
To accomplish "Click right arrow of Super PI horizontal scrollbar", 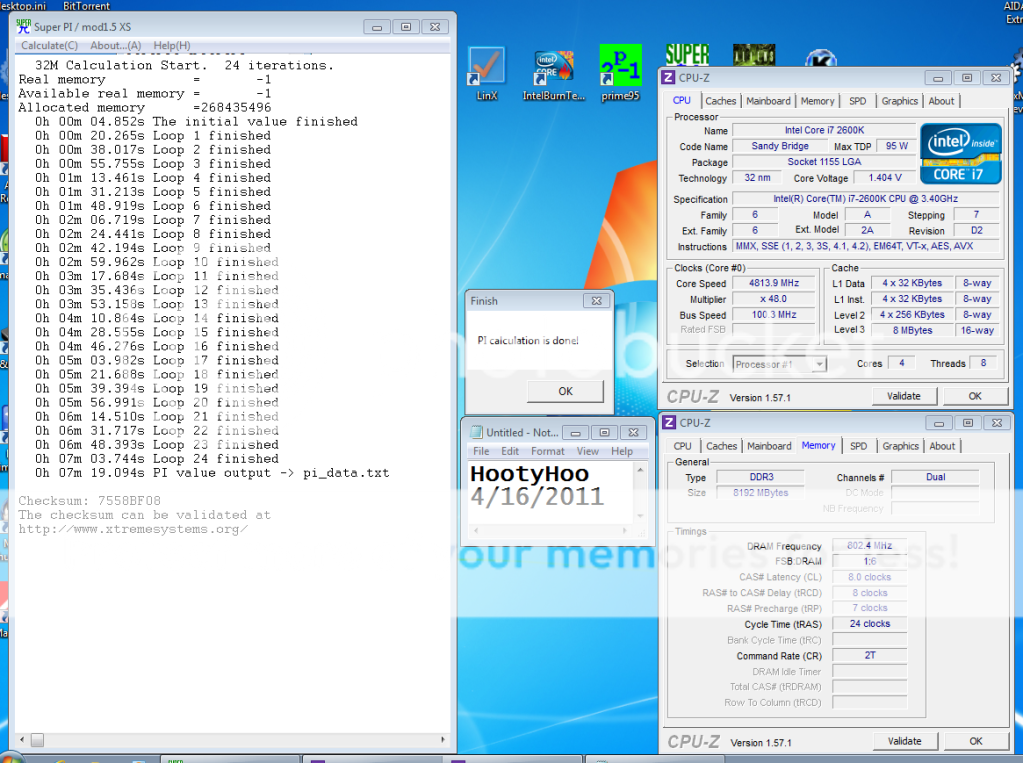I will pos(443,740).
